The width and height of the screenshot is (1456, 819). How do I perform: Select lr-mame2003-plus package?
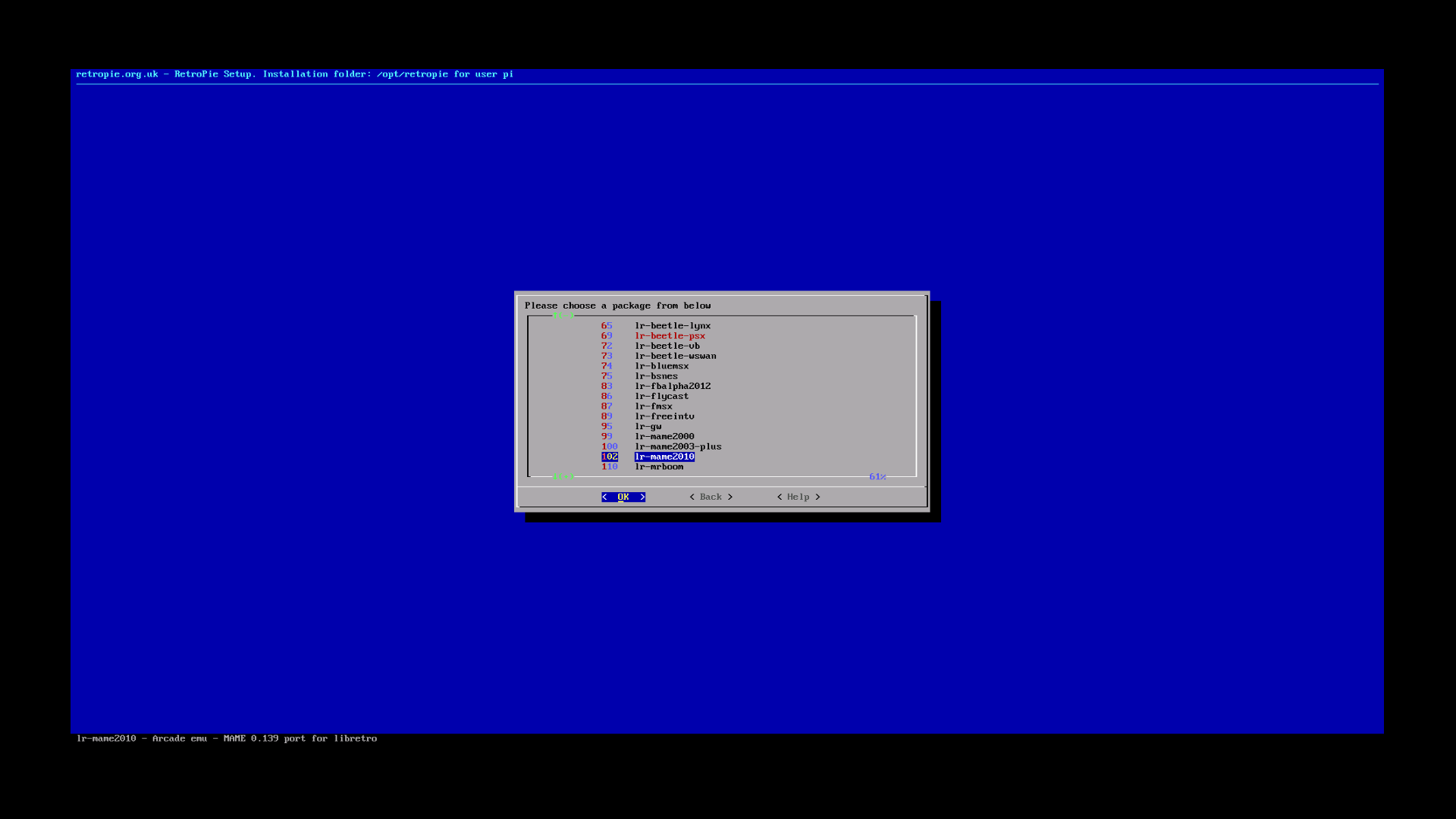tap(678, 447)
